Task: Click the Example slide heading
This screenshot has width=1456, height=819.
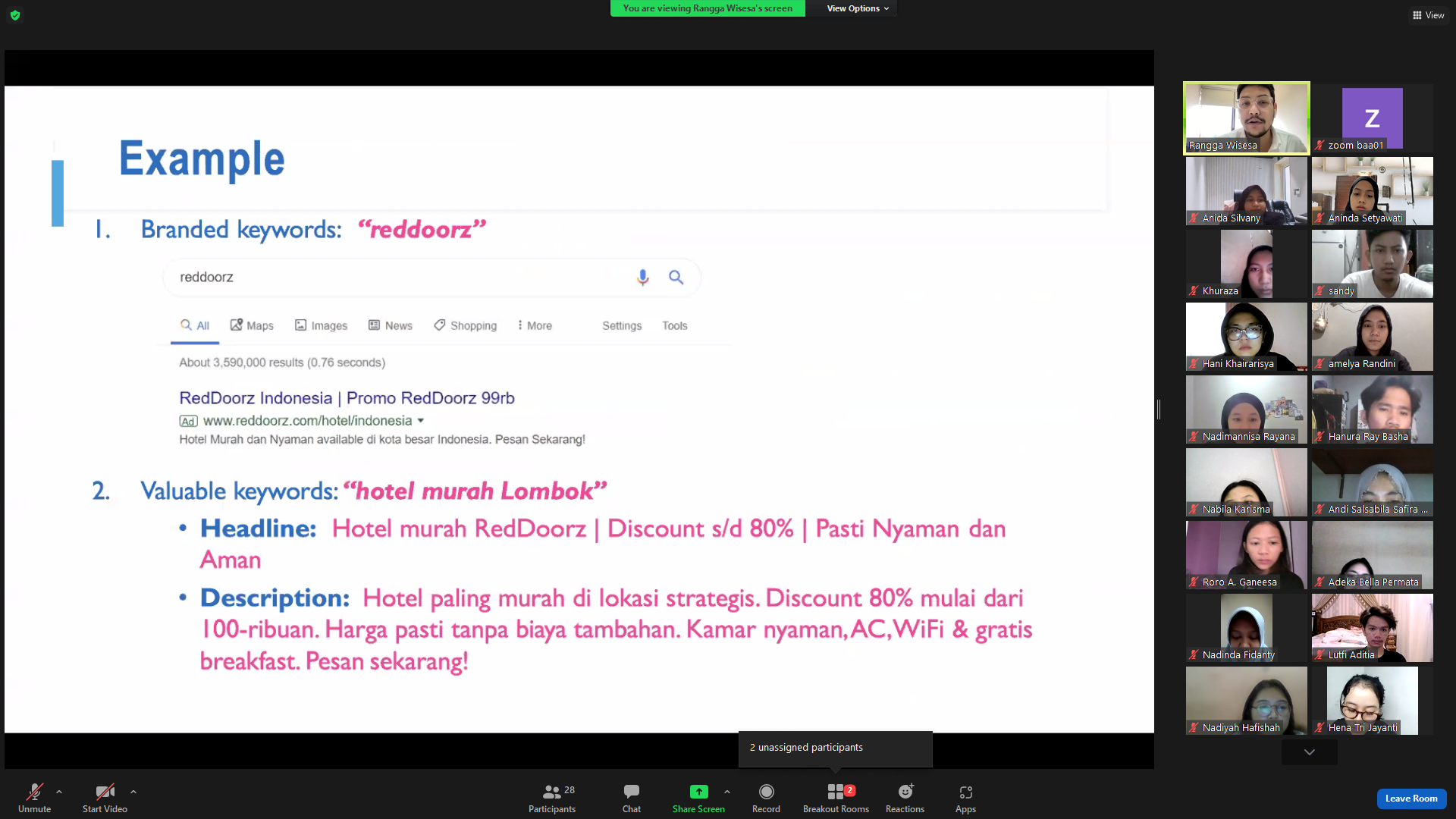Action: (x=202, y=159)
